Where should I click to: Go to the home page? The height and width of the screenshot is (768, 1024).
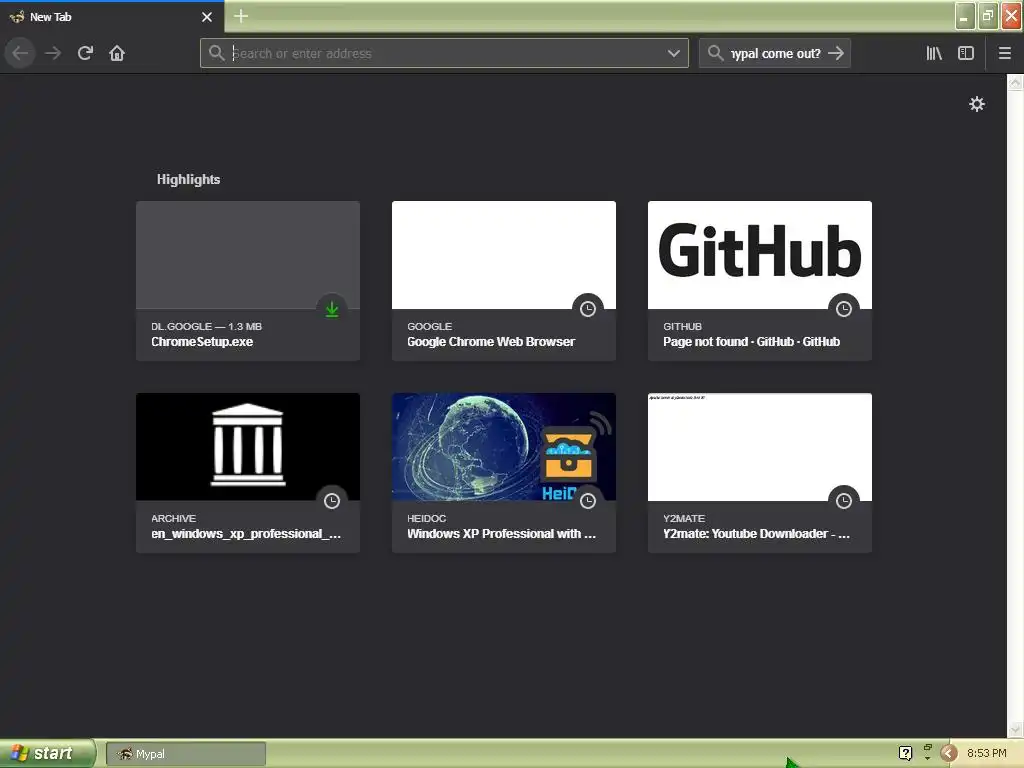[x=117, y=54]
